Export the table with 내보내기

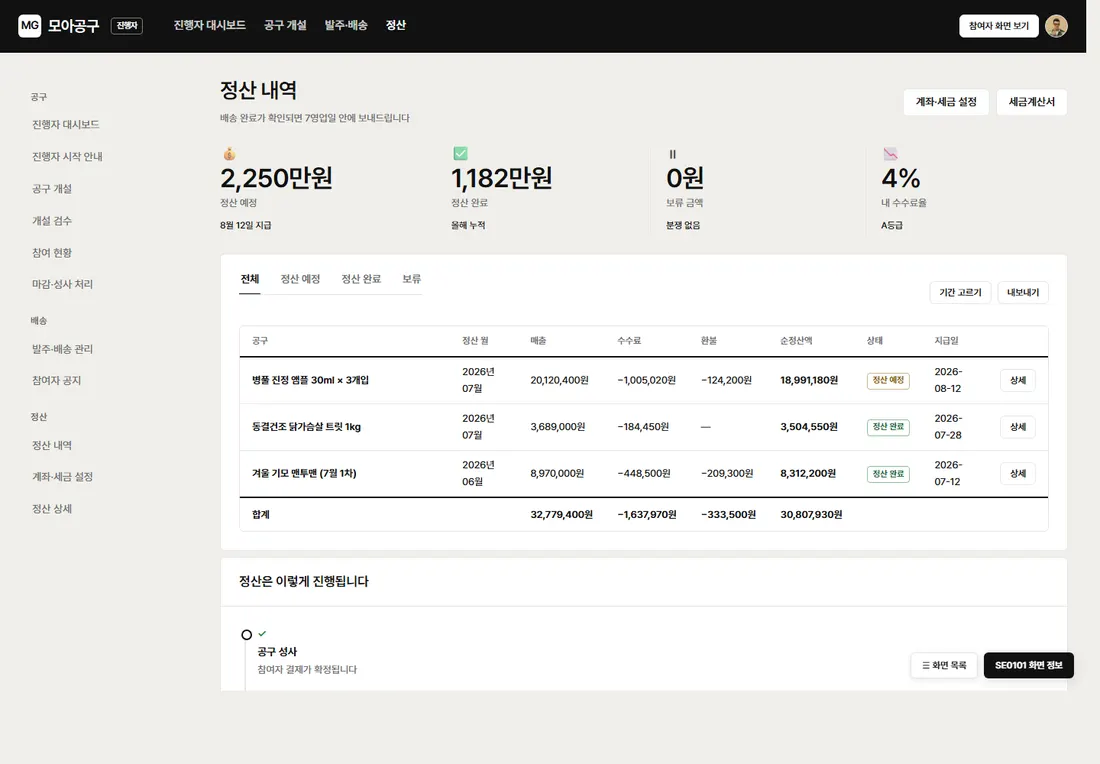(x=1023, y=293)
